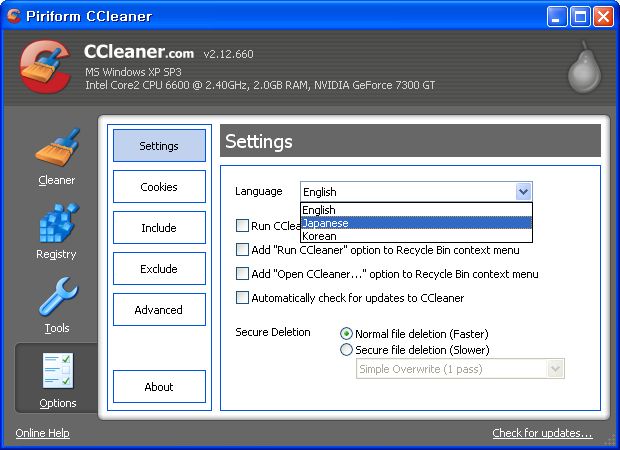Minimize the Piriform CCleaner window
Viewport: 620px width, 450px height.
click(557, 17)
